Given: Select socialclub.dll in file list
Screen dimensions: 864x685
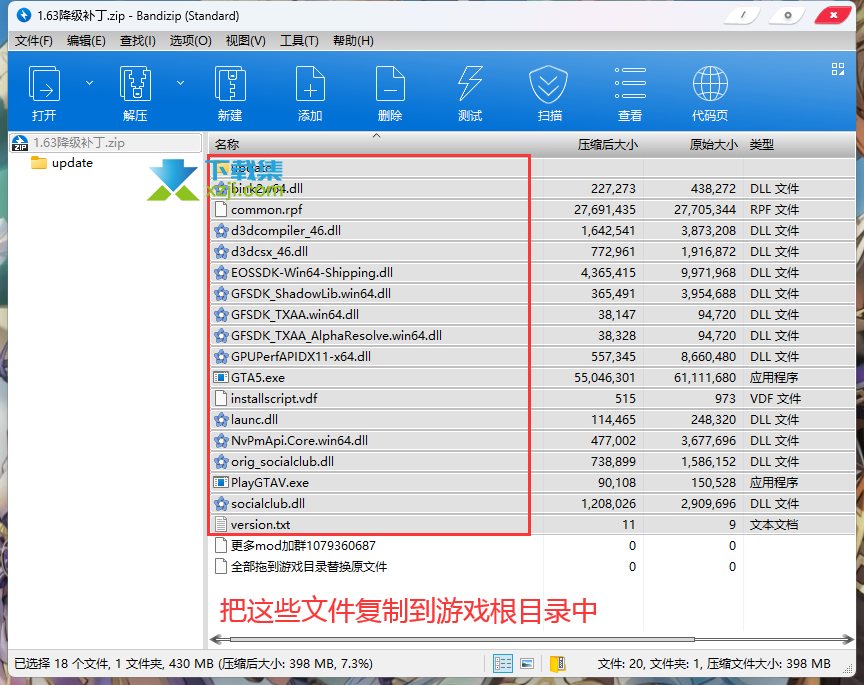Looking at the screenshot, I should [532, 503].
